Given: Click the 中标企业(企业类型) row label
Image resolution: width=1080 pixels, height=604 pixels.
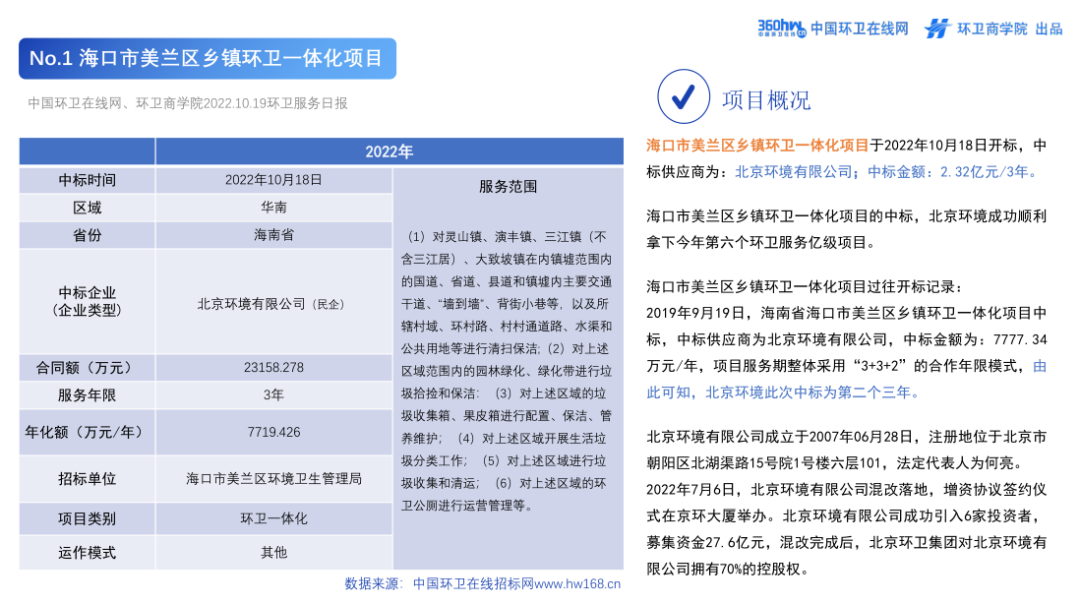Looking at the screenshot, I should click(x=87, y=302).
